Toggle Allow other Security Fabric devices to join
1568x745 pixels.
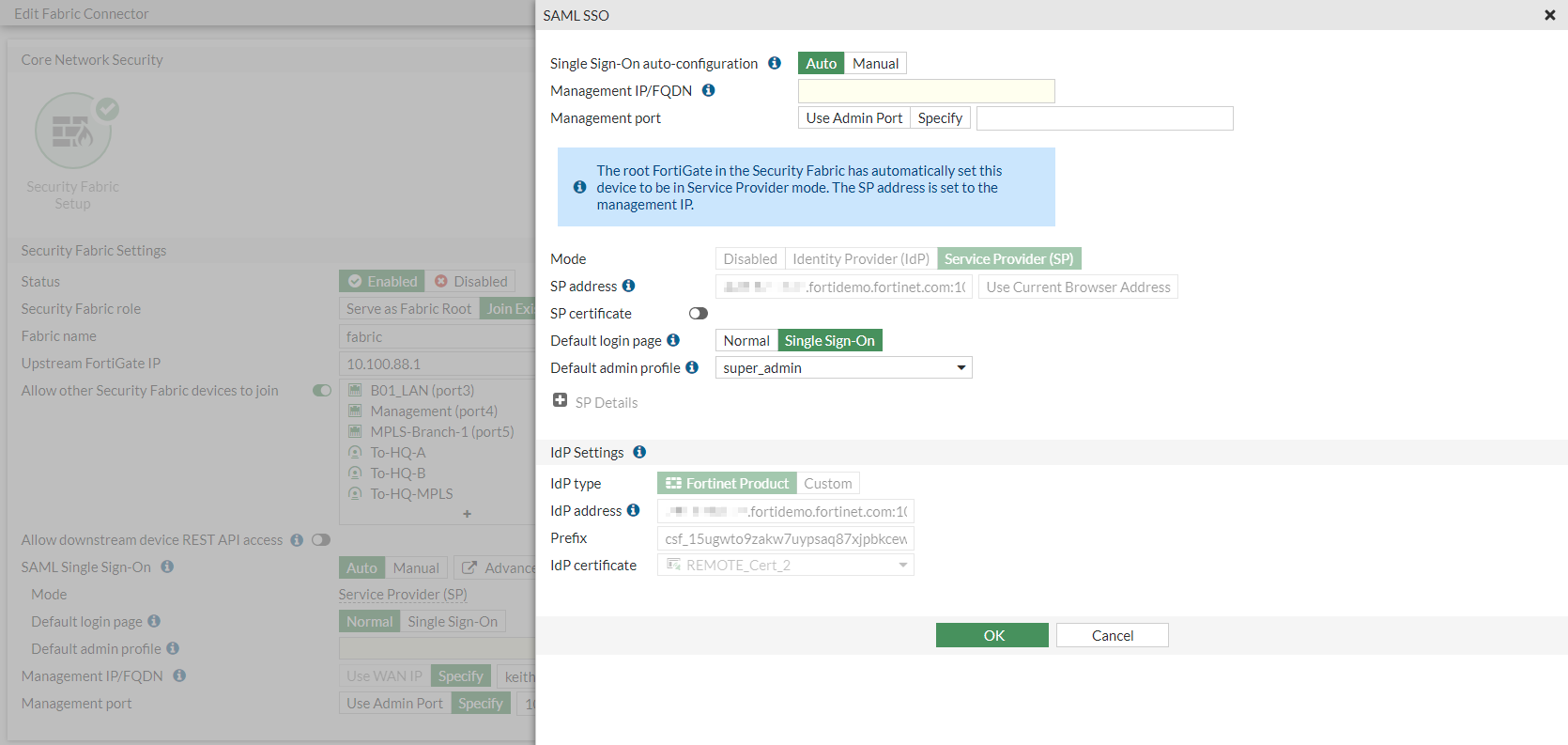[x=322, y=390]
